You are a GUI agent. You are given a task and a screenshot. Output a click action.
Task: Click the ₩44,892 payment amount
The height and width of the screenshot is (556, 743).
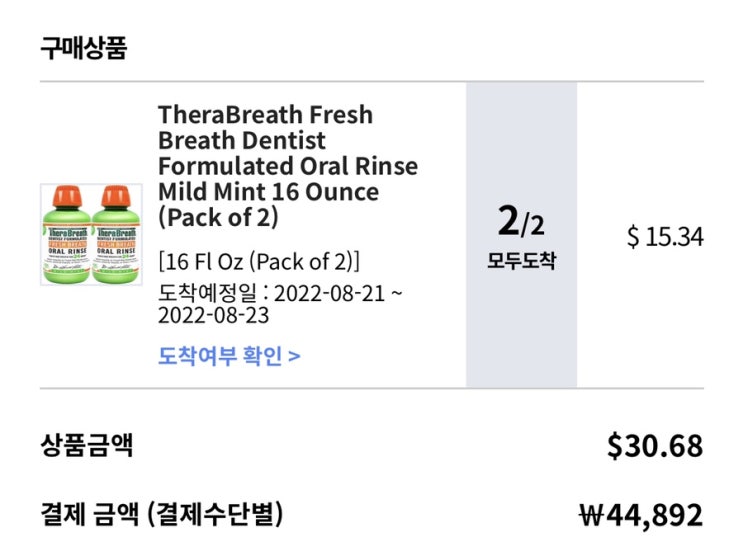(641, 515)
